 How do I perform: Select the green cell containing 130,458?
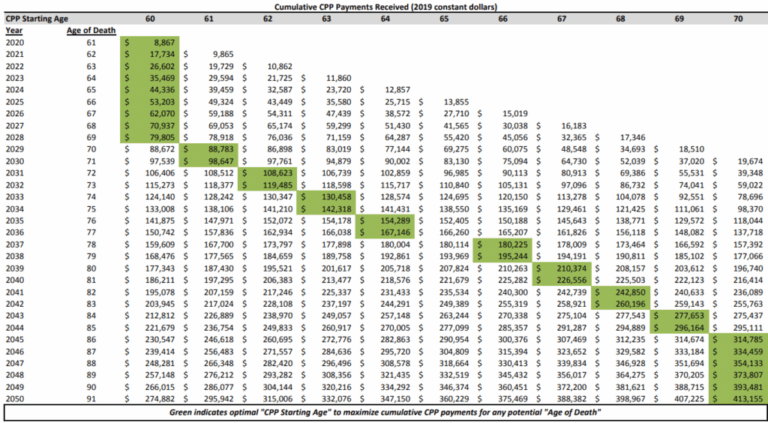click(x=326, y=195)
